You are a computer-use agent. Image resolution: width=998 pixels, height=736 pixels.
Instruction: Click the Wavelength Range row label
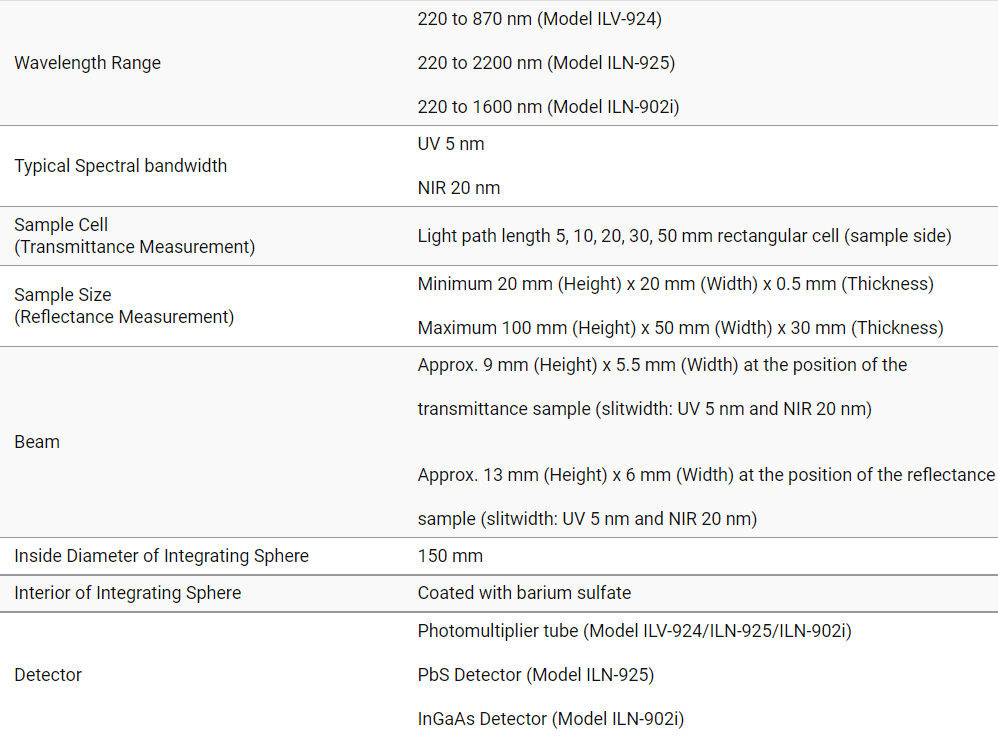(88, 63)
